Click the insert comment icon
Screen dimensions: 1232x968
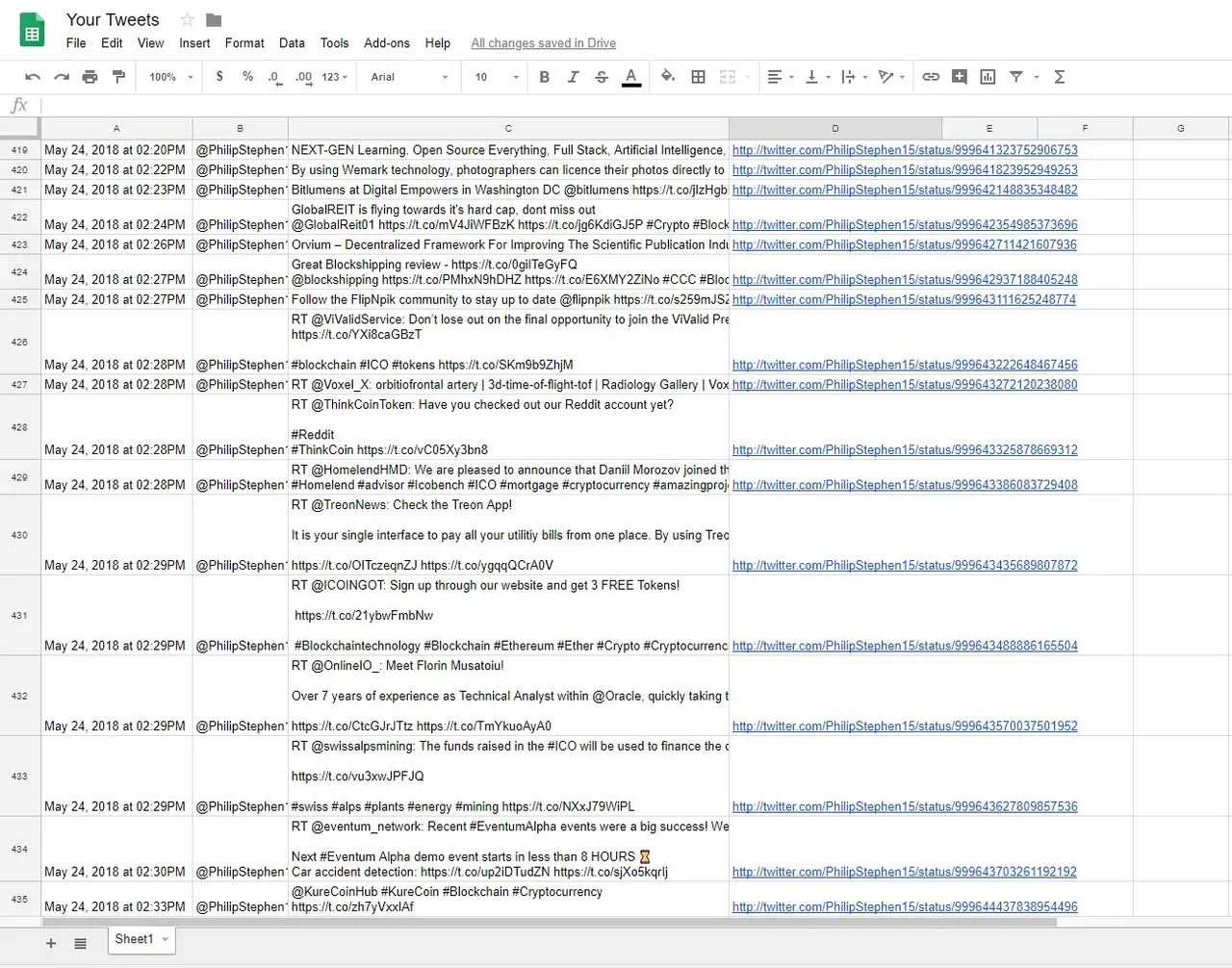tap(960, 77)
